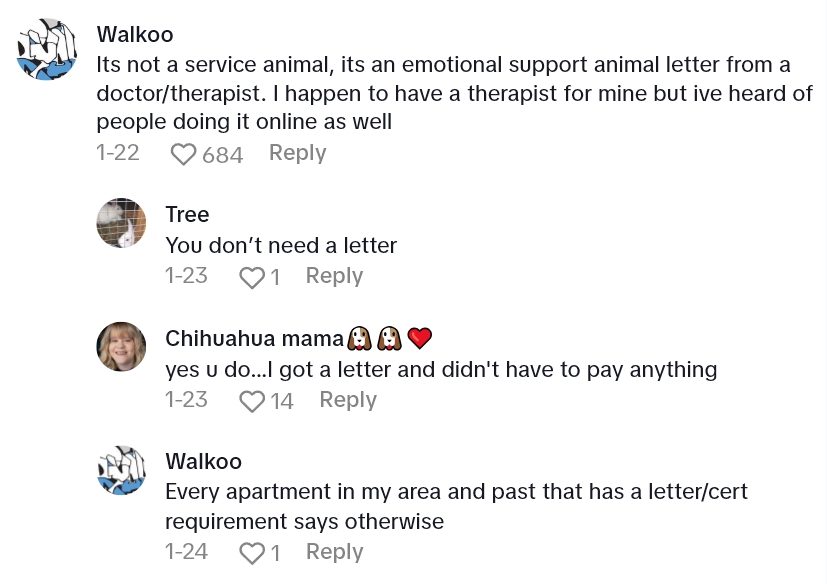Screen dimensions: 827x584
Task: View Chihuahua mama's profile photo
Action: click(x=121, y=346)
